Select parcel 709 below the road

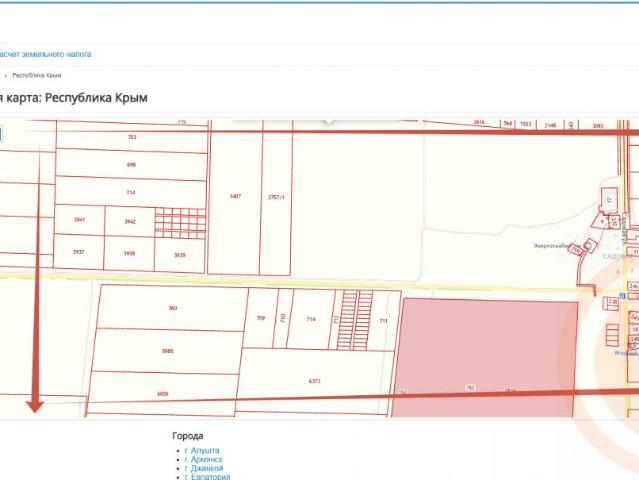pos(260,318)
